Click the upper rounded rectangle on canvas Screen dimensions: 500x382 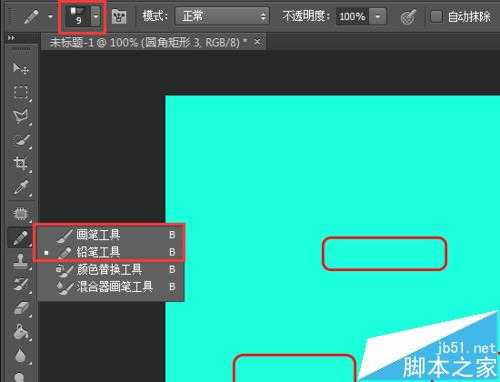pos(384,253)
